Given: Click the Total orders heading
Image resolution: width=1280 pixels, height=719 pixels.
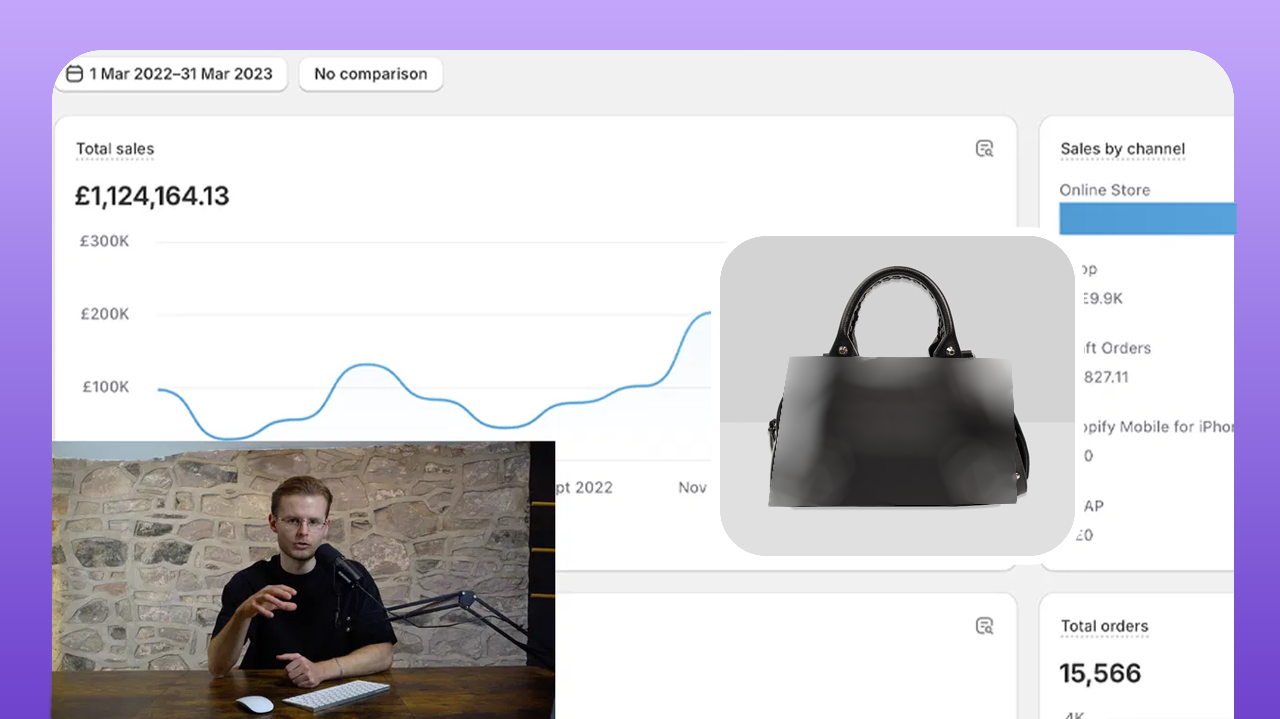Looking at the screenshot, I should click(x=1104, y=626).
